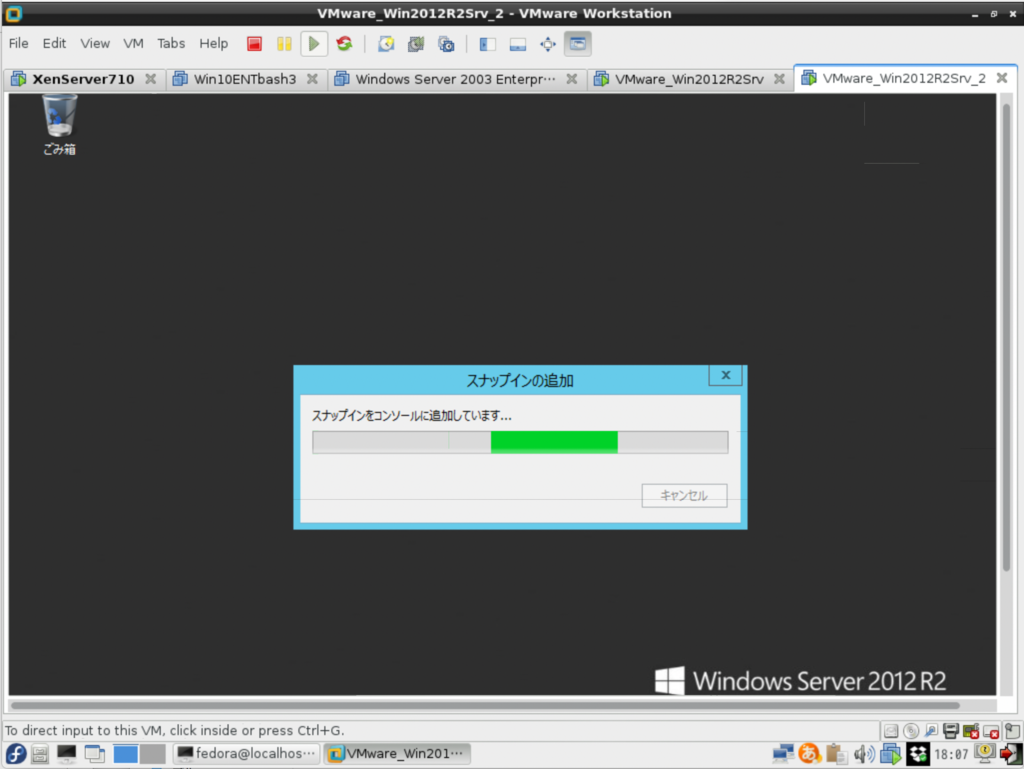This screenshot has width=1024, height=769.
Task: Toggle the console view icon
Action: 577,44
